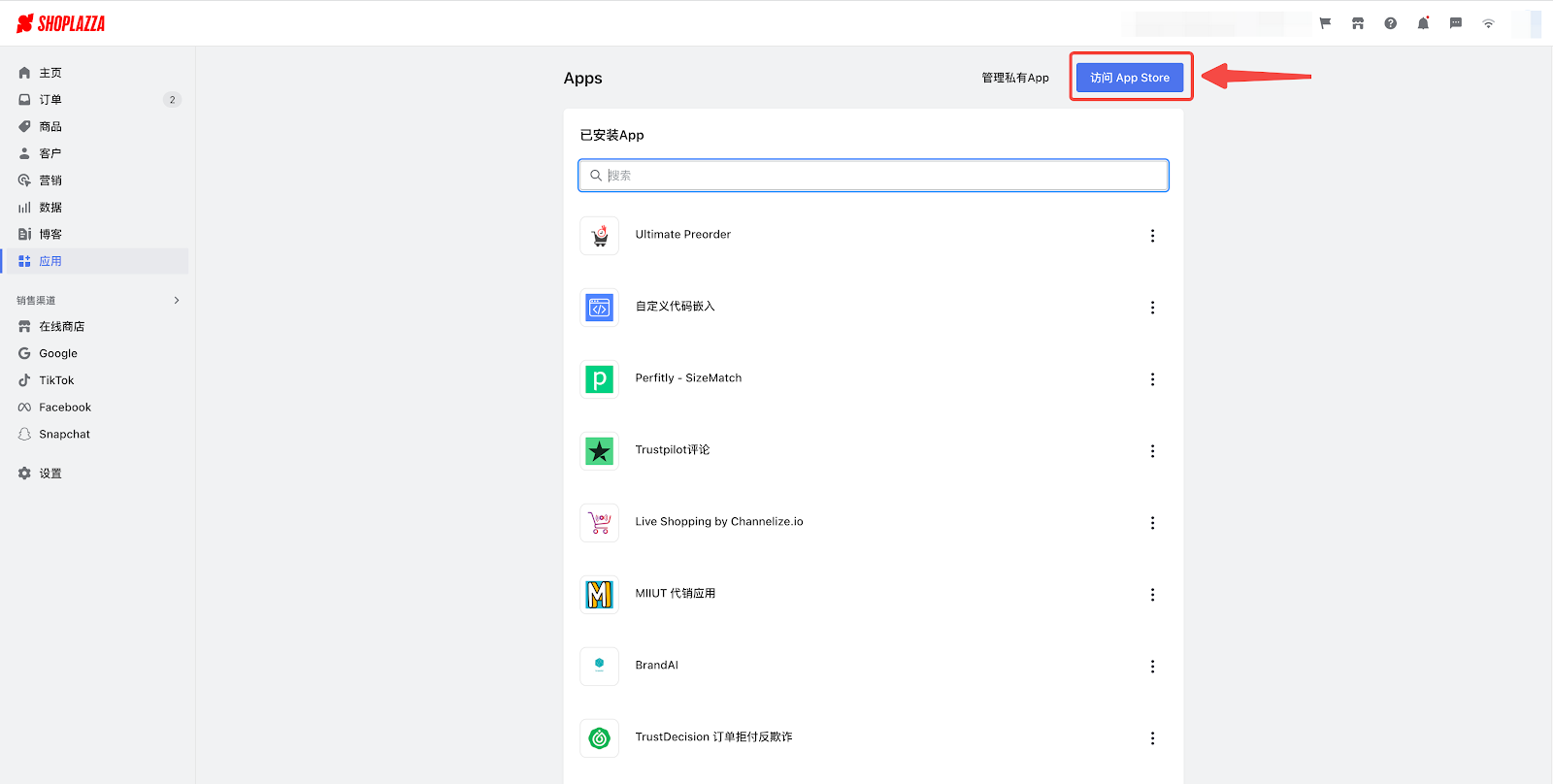Click the BrandAI app icon
The height and width of the screenshot is (784, 1553).
[599, 667]
